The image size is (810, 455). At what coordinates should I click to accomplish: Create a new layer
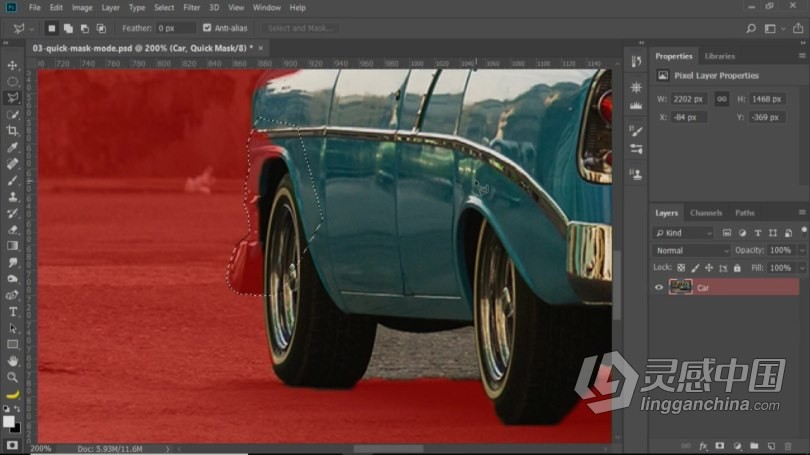click(x=771, y=446)
